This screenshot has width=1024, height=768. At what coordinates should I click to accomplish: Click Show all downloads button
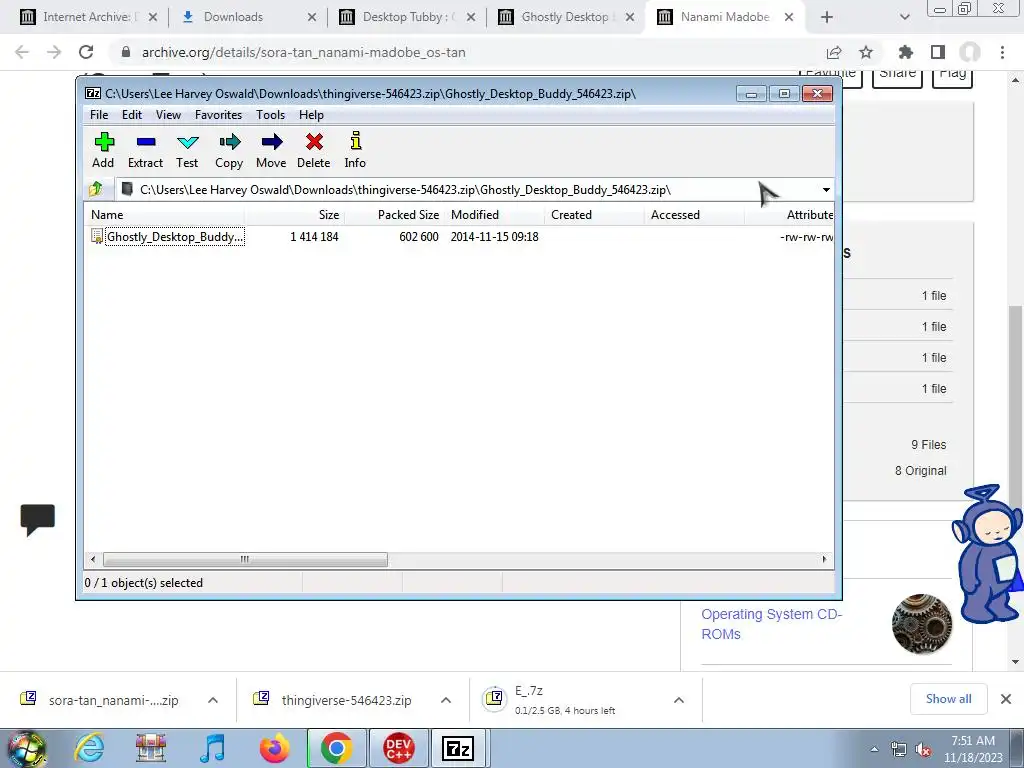948,699
